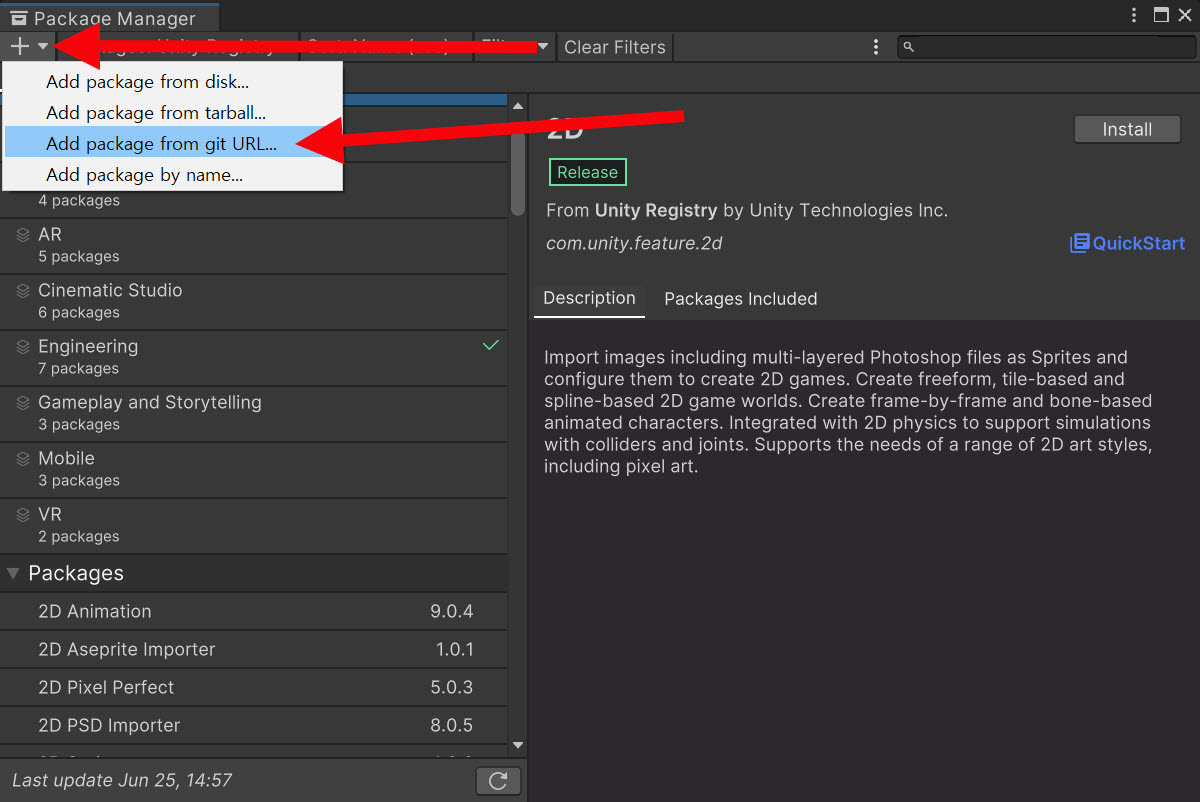Image resolution: width=1200 pixels, height=802 pixels.
Task: Click the Release tag label
Action: coord(587,172)
